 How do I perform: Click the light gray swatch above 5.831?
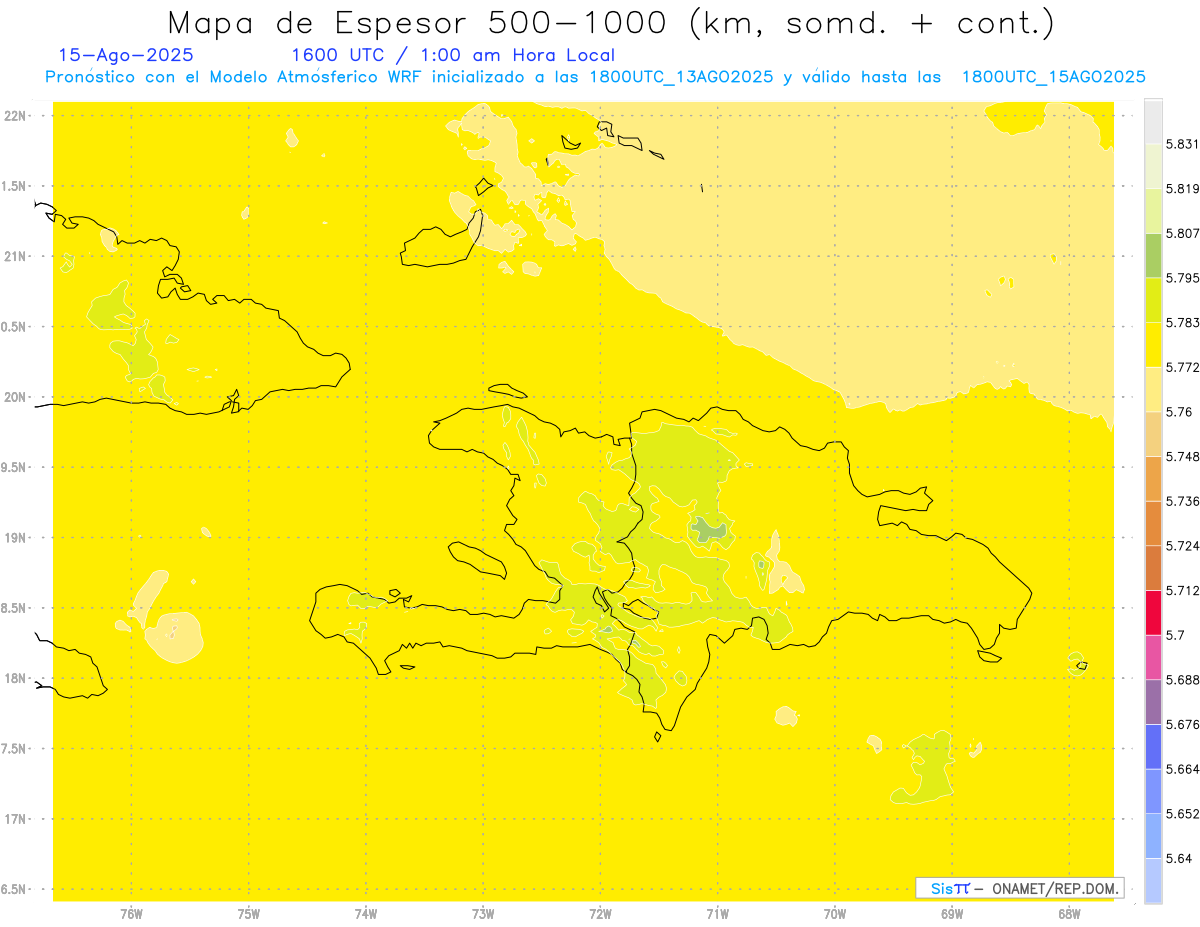[1153, 121]
